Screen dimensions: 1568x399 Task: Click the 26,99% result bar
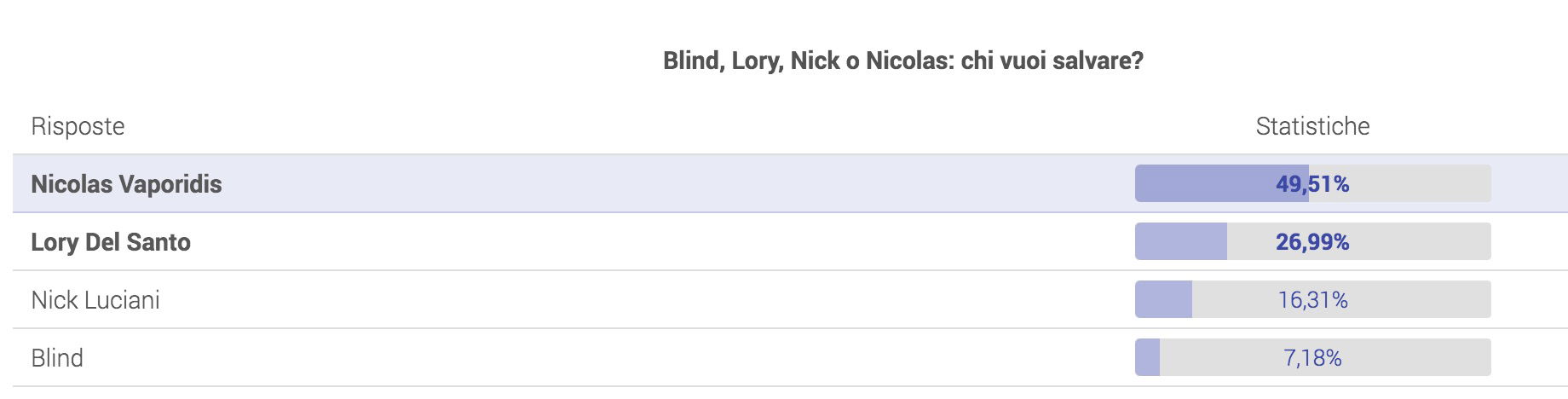click(1312, 241)
